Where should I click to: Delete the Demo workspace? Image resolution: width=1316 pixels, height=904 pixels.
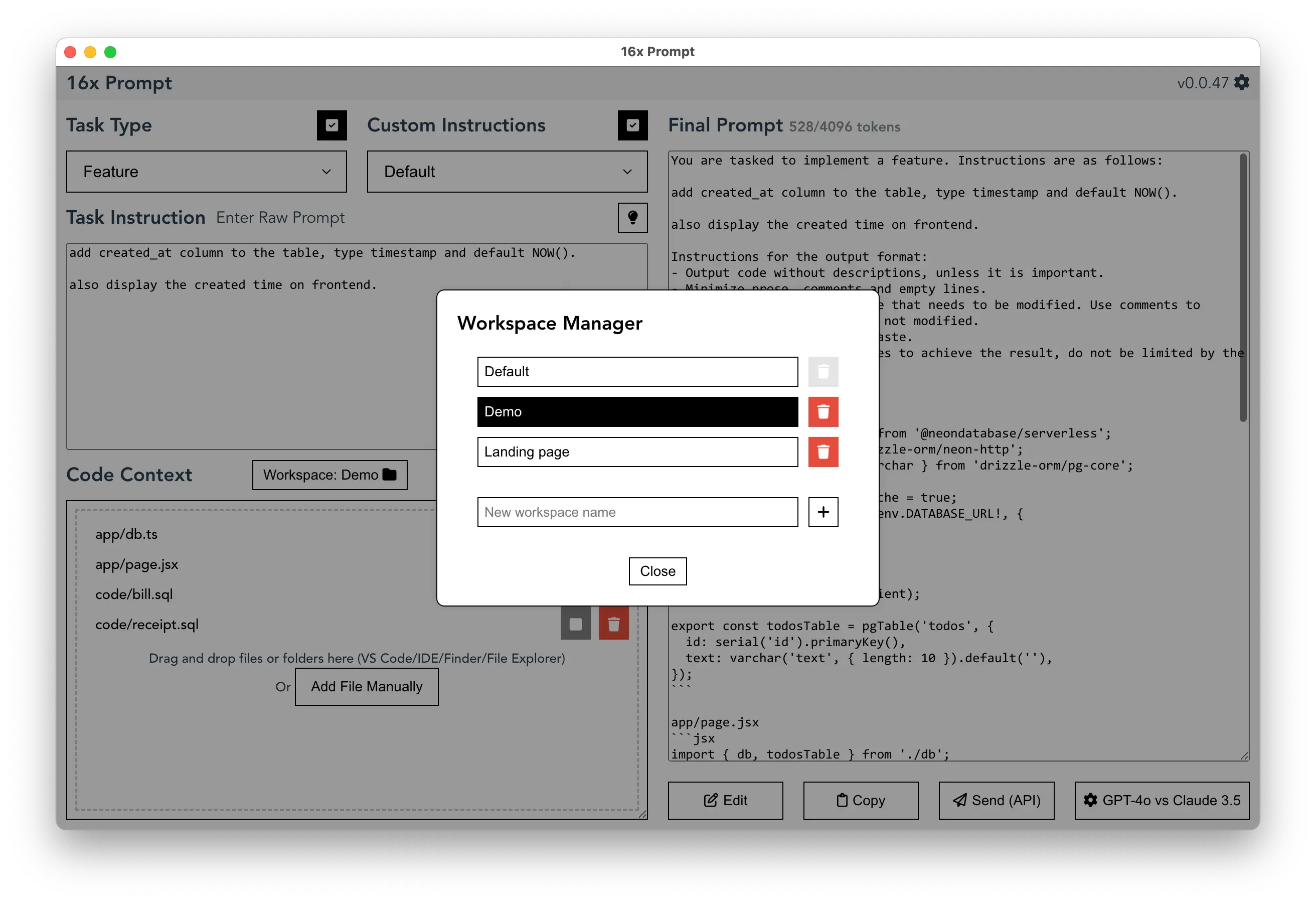(823, 412)
